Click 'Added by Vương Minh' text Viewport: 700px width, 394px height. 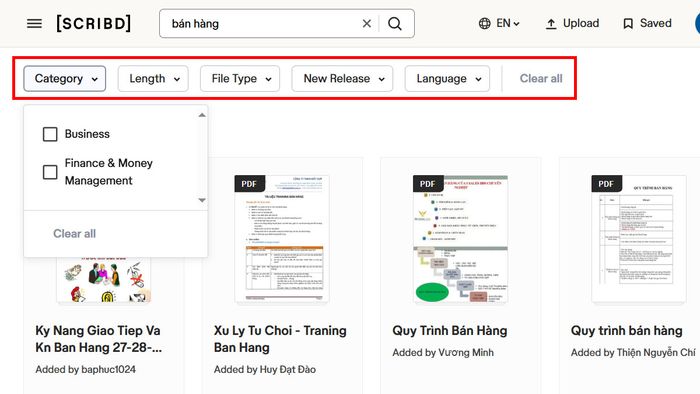pyautogui.click(x=443, y=353)
